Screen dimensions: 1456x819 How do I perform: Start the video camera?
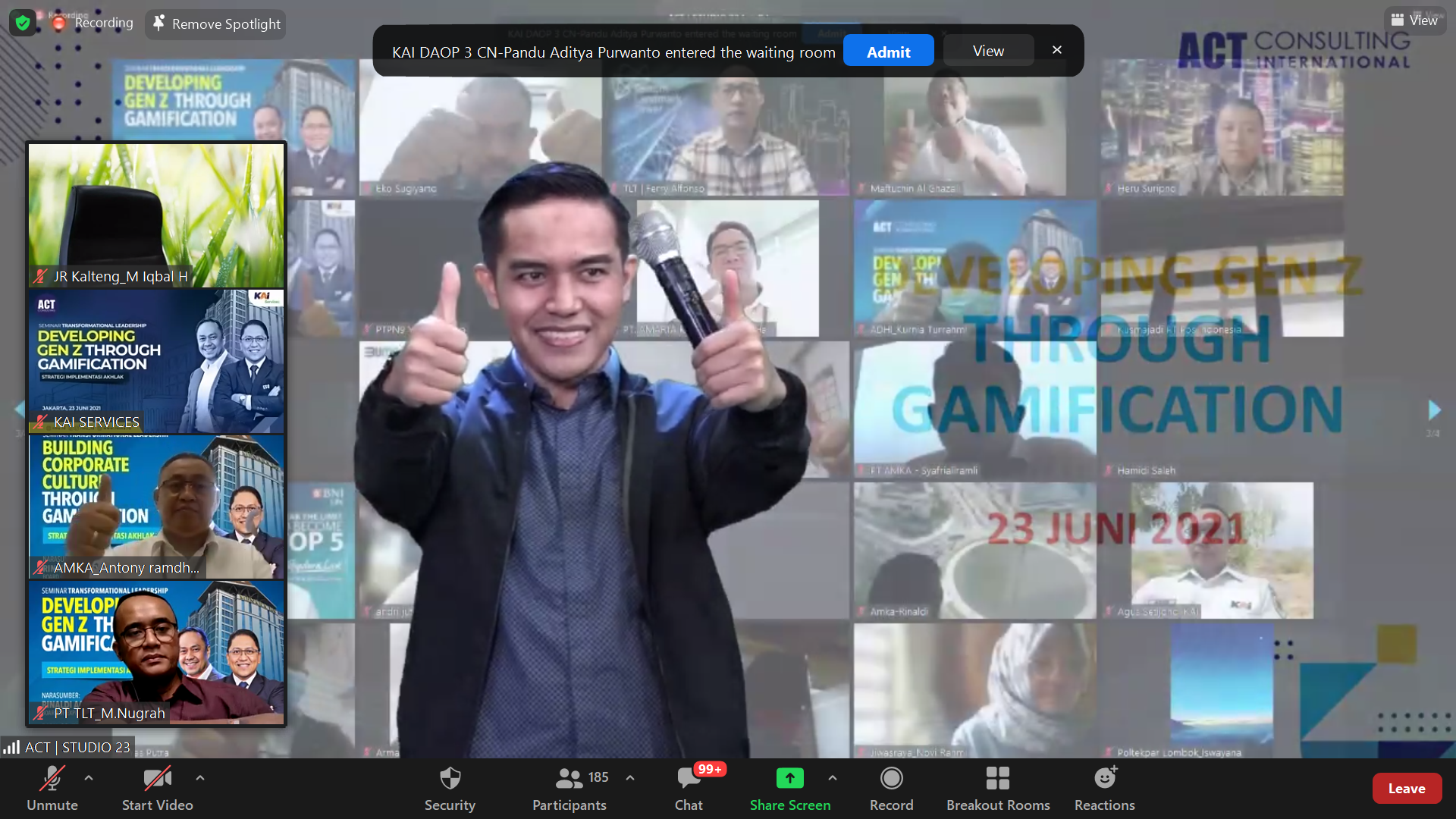click(x=157, y=788)
